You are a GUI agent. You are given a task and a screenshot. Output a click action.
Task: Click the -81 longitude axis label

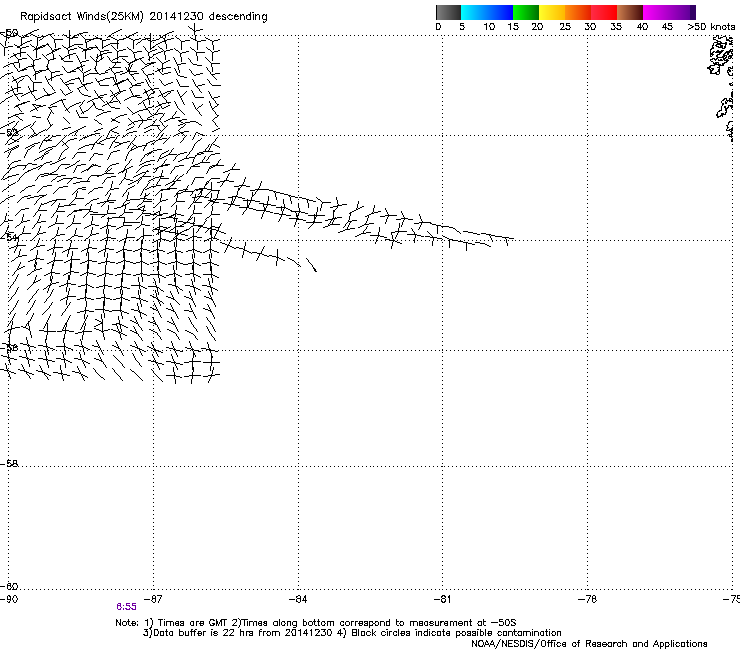point(442,599)
